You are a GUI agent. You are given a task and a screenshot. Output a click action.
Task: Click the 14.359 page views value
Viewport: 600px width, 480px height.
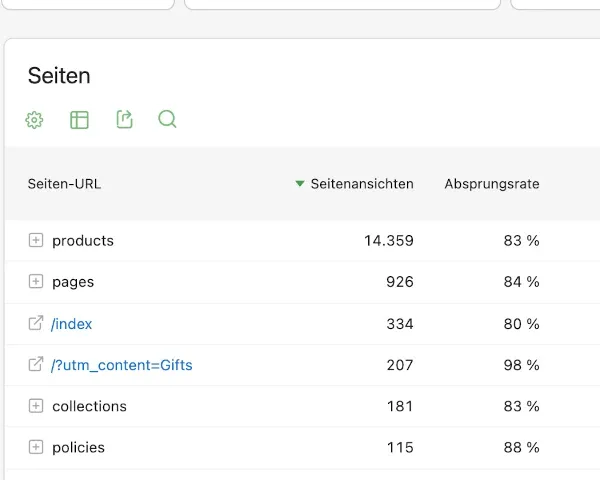pyautogui.click(x=389, y=241)
